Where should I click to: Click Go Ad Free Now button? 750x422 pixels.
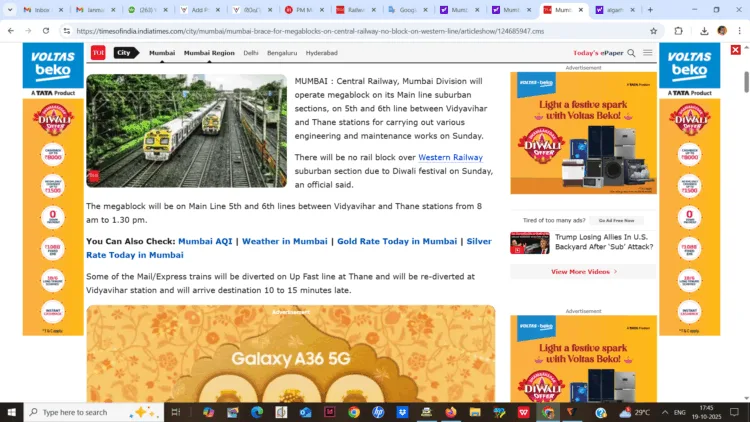point(616,220)
